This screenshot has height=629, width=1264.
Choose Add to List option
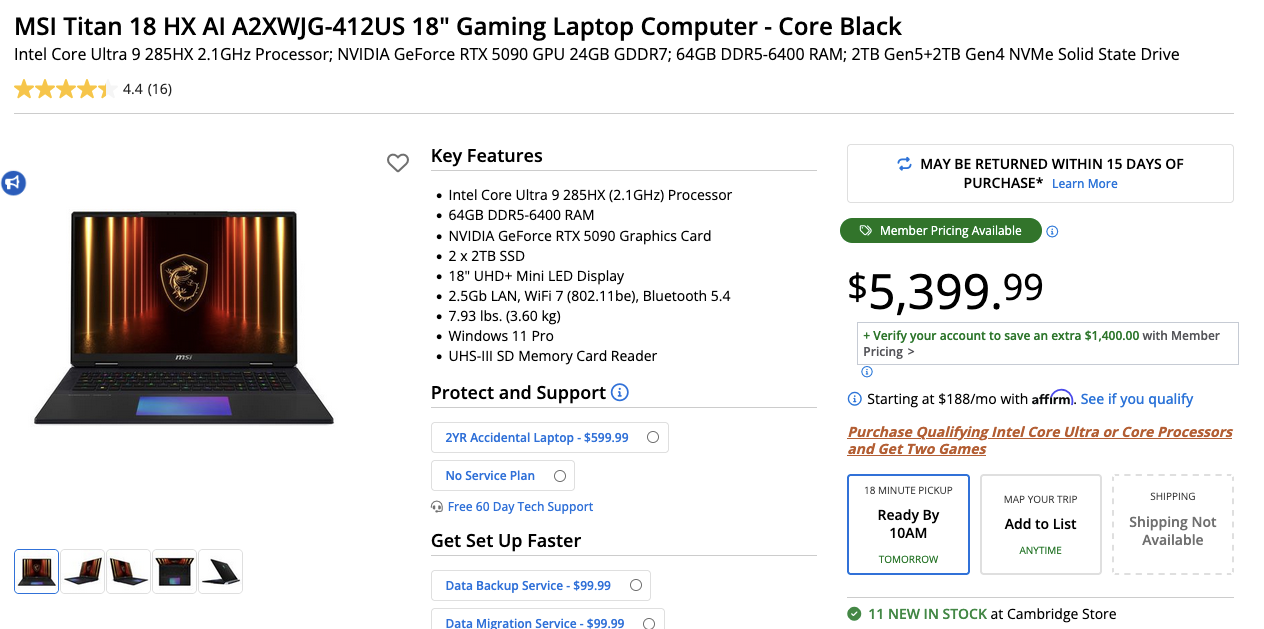[x=1040, y=524]
